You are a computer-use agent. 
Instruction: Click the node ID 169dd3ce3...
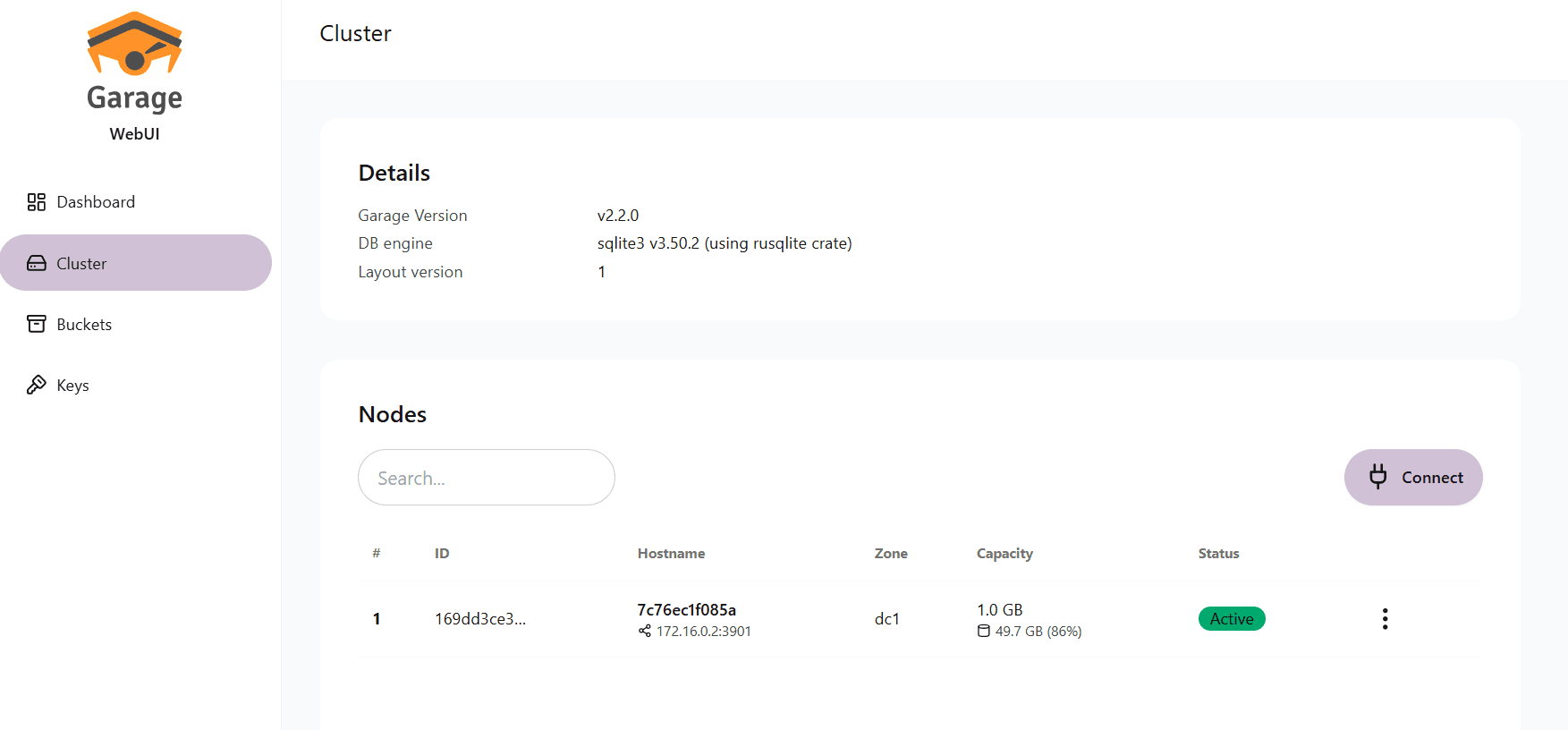(480, 619)
